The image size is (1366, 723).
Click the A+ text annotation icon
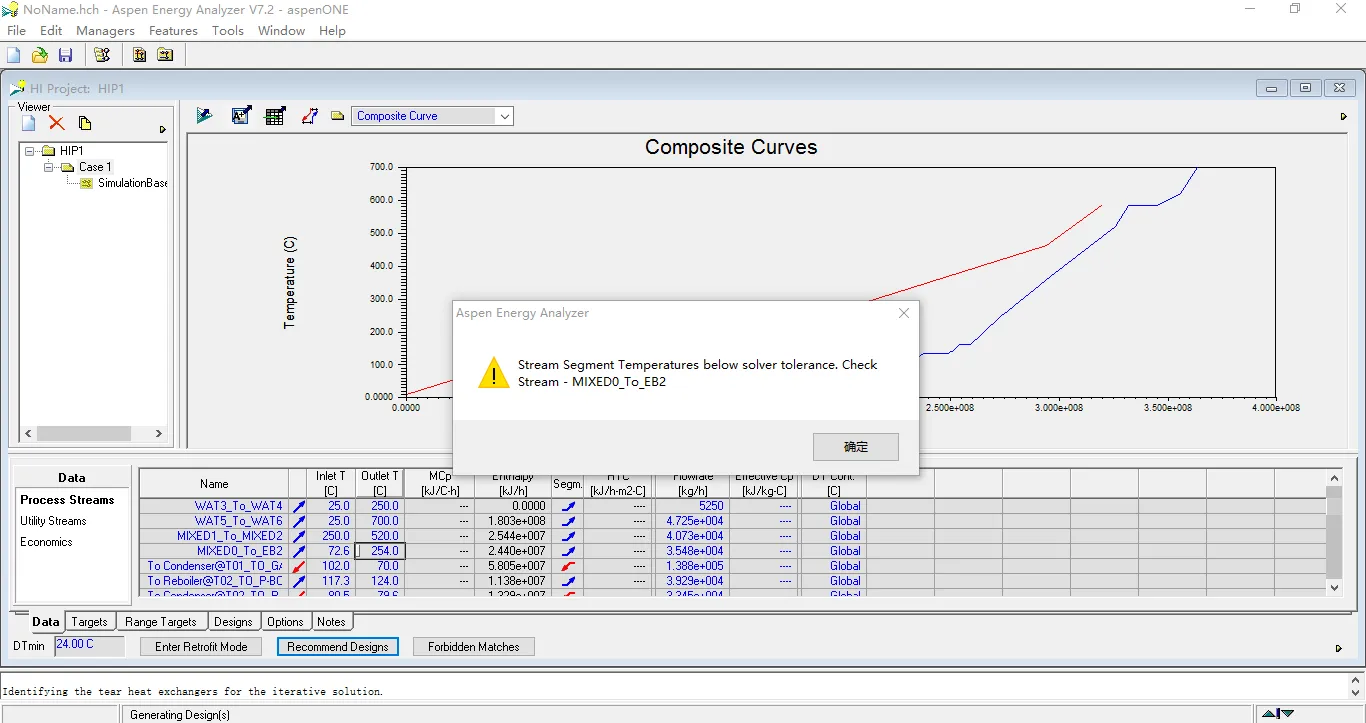(x=241, y=116)
